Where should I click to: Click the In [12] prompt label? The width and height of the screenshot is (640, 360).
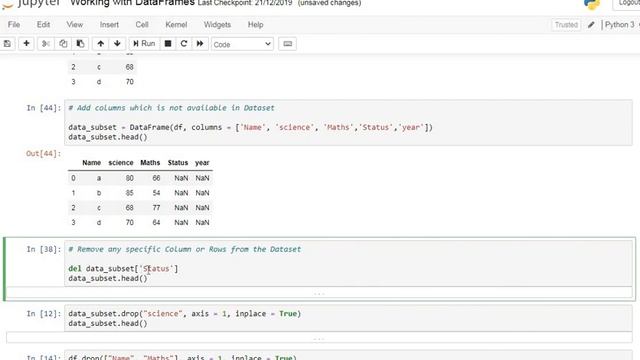click(x=44, y=313)
